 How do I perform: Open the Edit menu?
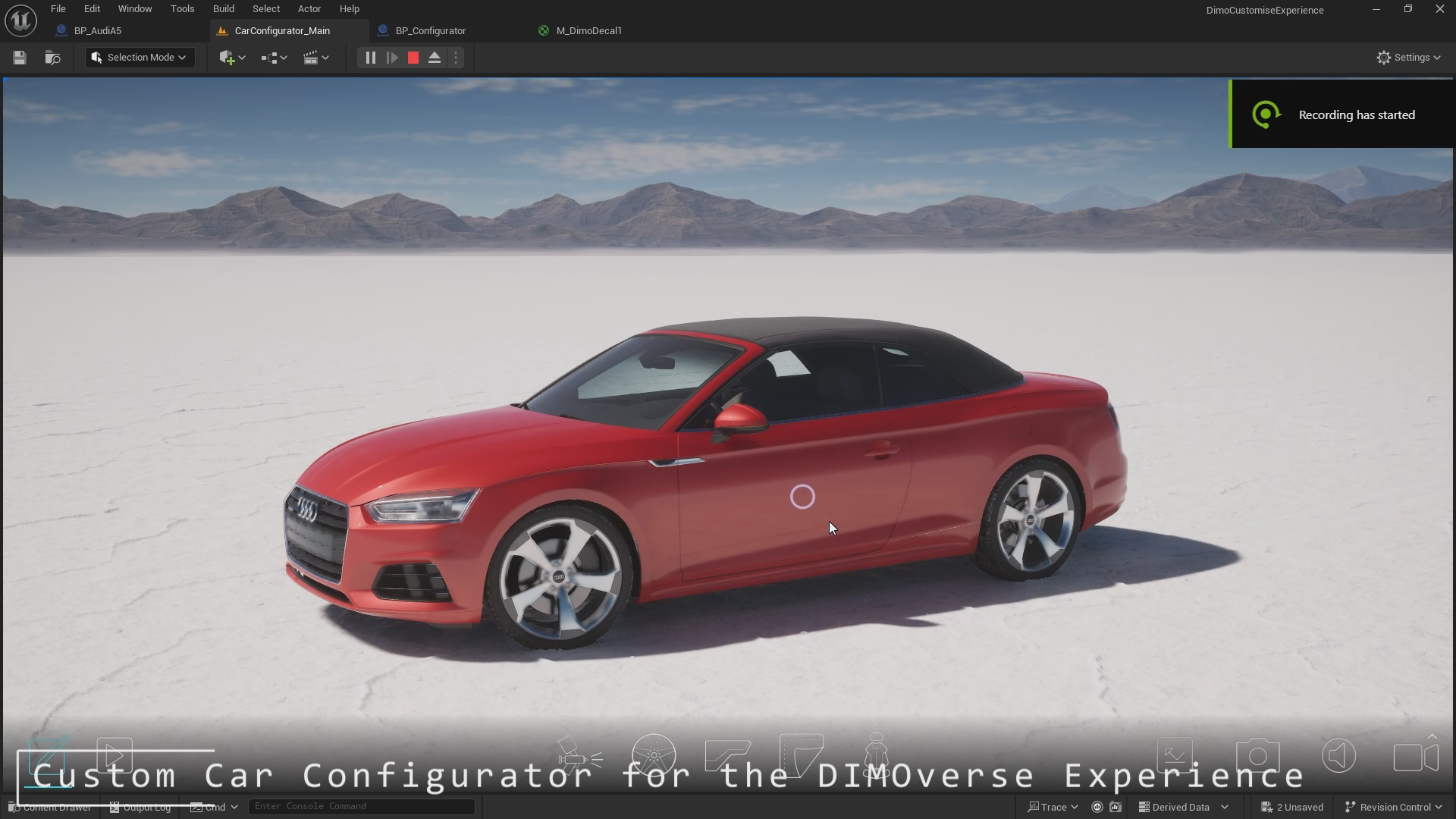coord(92,9)
